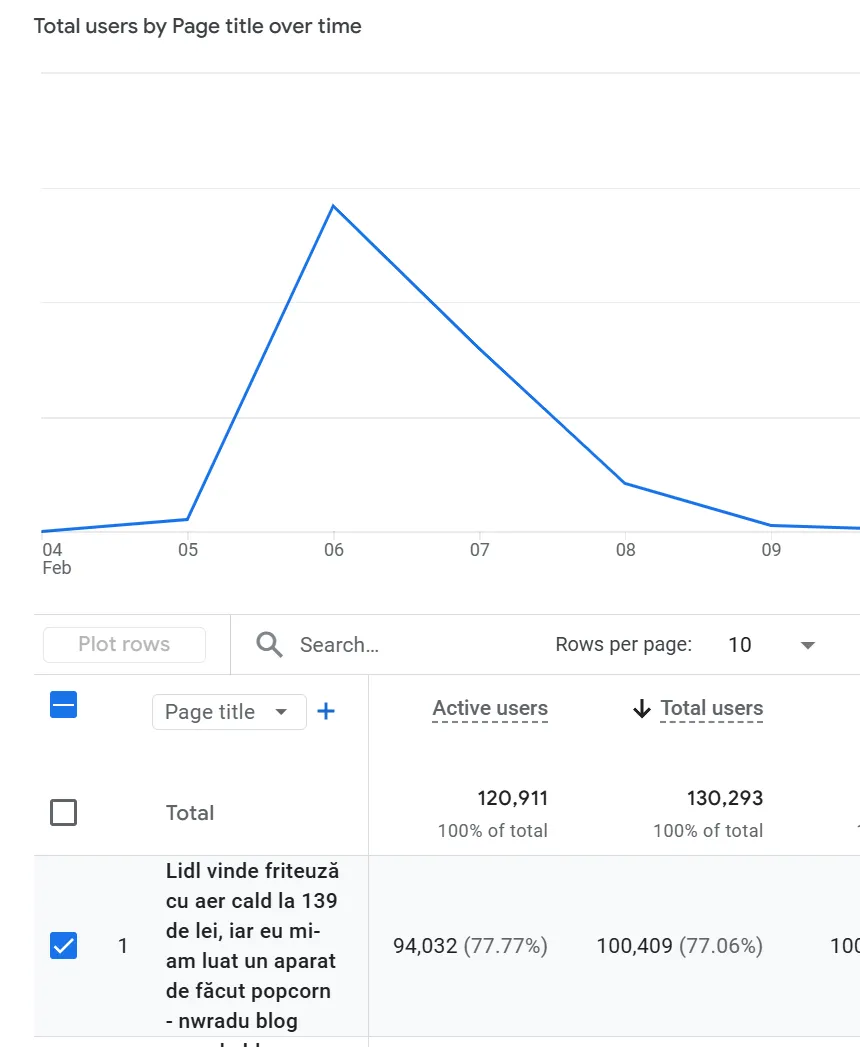Select the chart peak point at 06 Feb

(x=333, y=206)
